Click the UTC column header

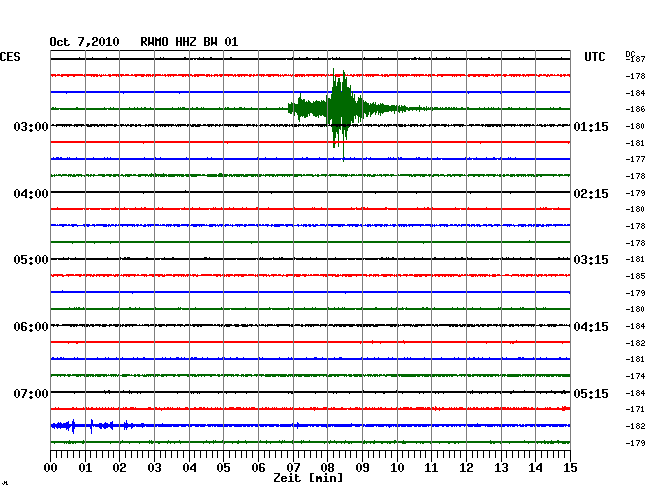pos(594,57)
